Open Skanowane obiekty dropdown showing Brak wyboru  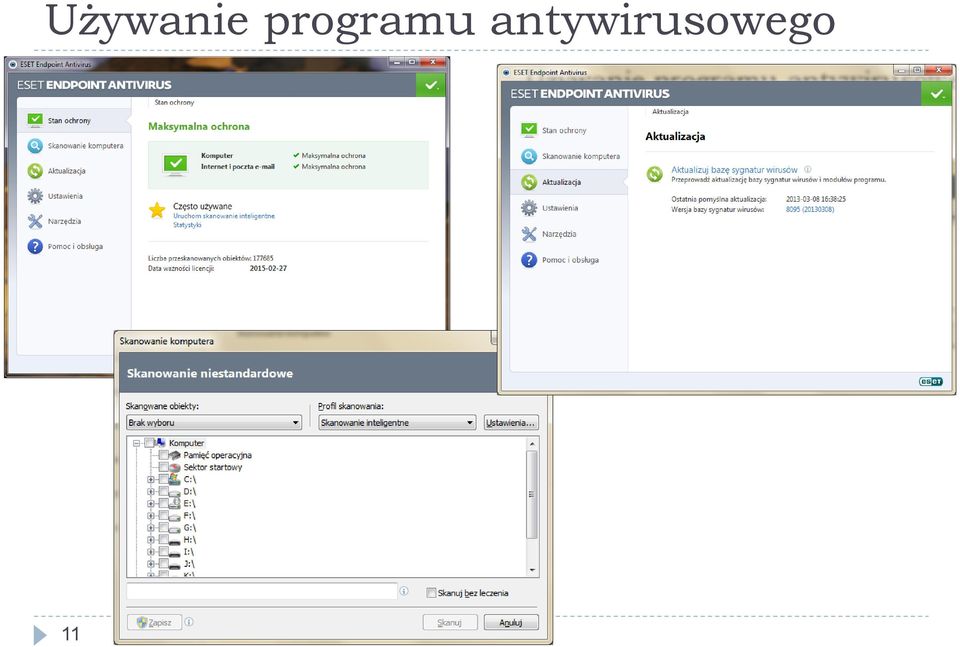(x=214, y=422)
